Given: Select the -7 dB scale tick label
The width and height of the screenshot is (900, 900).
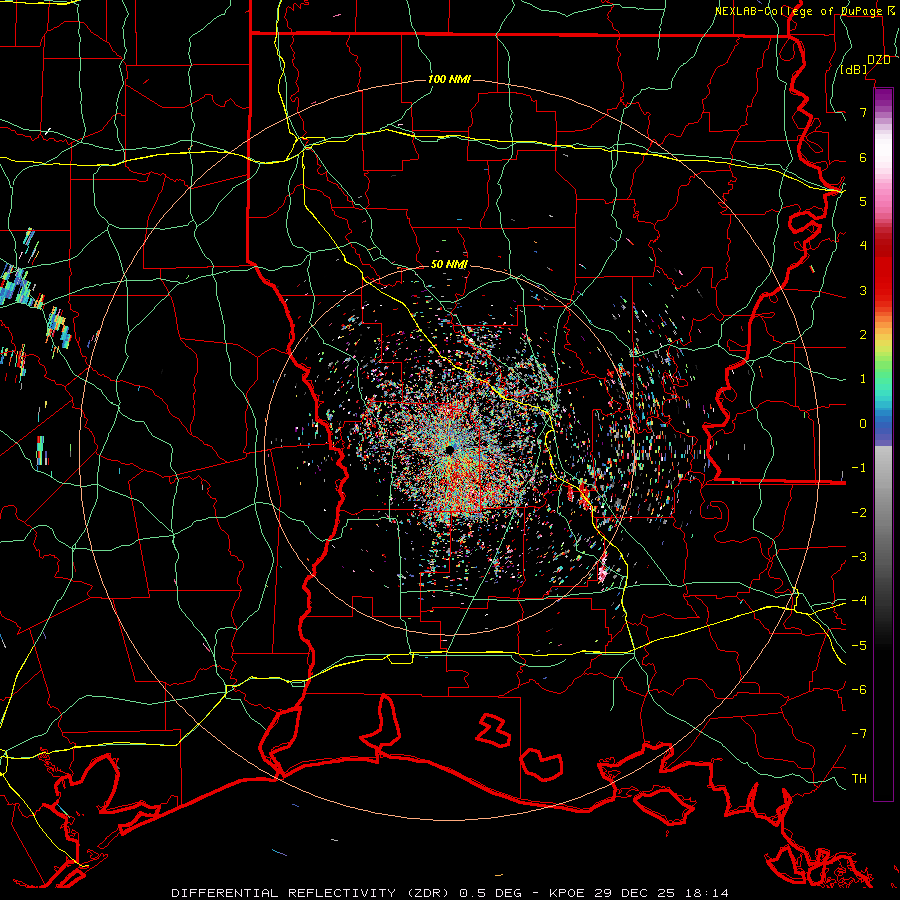Looking at the screenshot, I should pos(859,734).
